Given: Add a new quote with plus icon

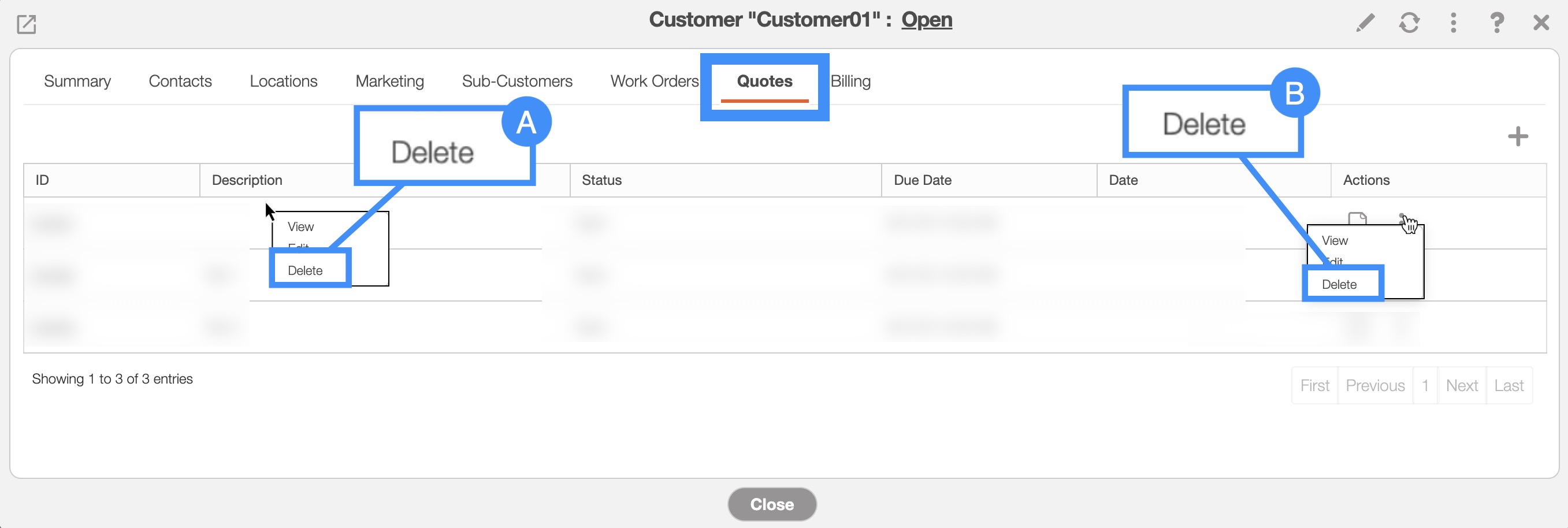Looking at the screenshot, I should tap(1518, 136).
